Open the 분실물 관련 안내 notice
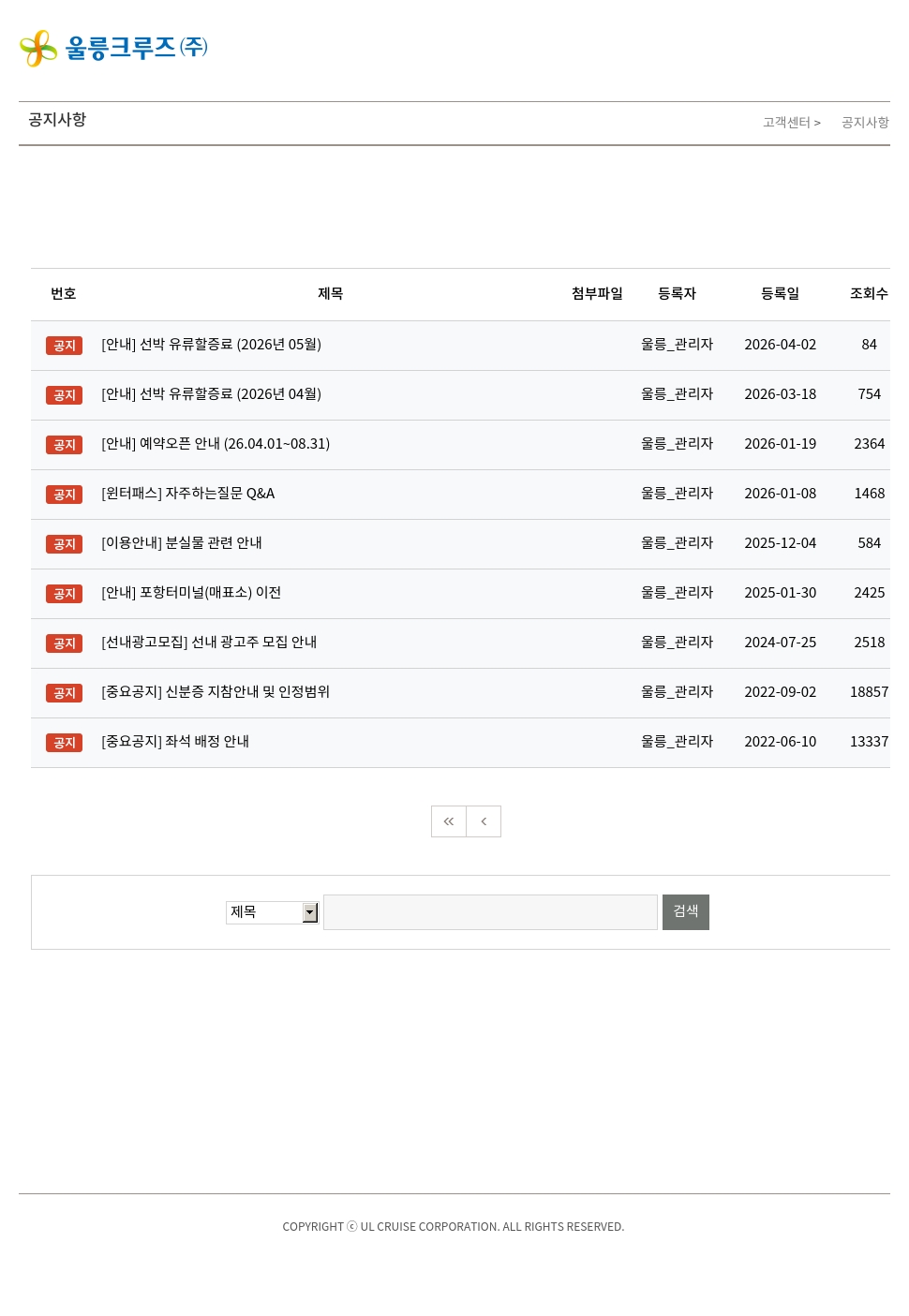This screenshot has height=1316, width=909. click(182, 543)
